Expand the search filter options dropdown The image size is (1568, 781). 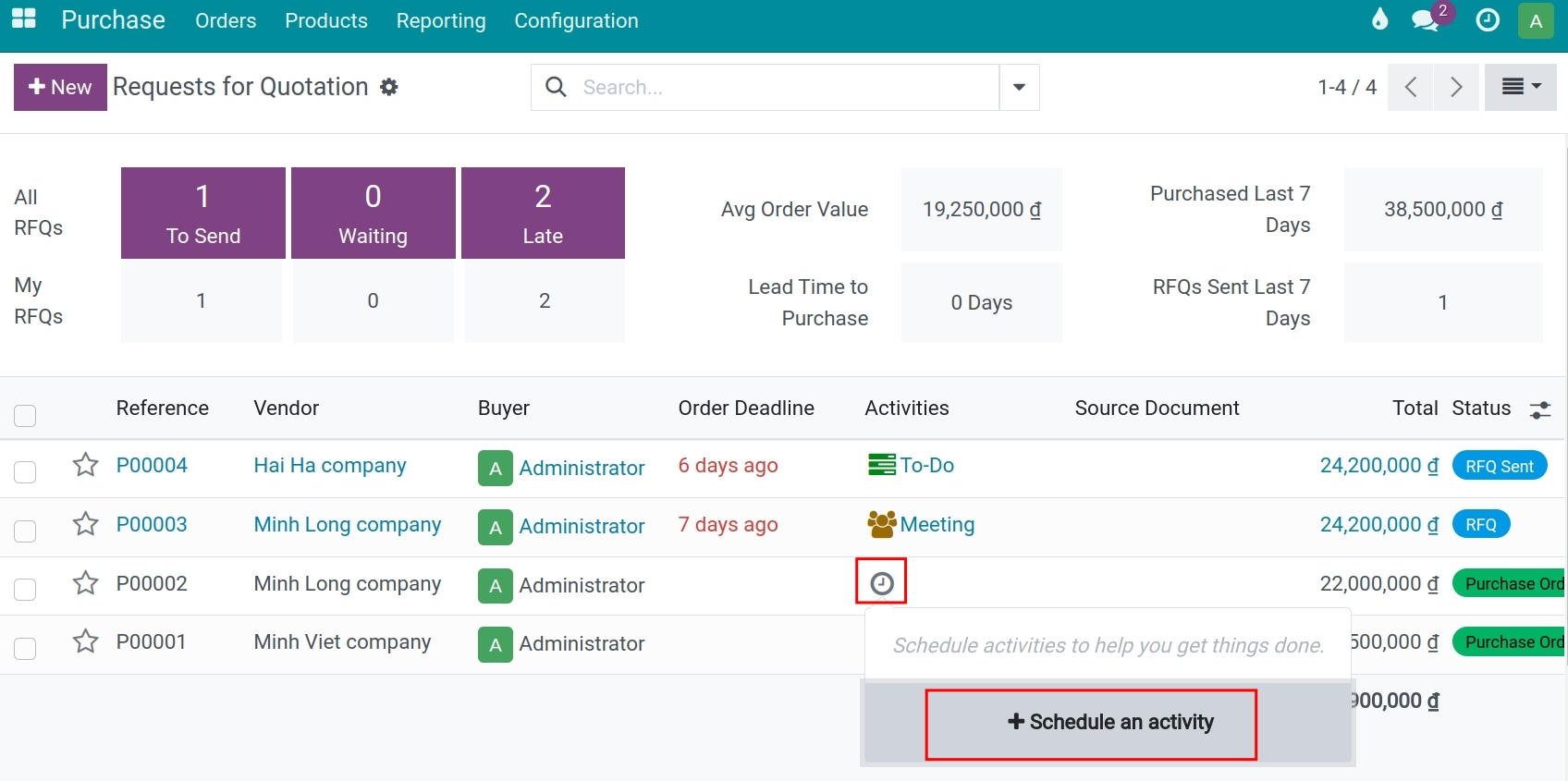pyautogui.click(x=1019, y=87)
